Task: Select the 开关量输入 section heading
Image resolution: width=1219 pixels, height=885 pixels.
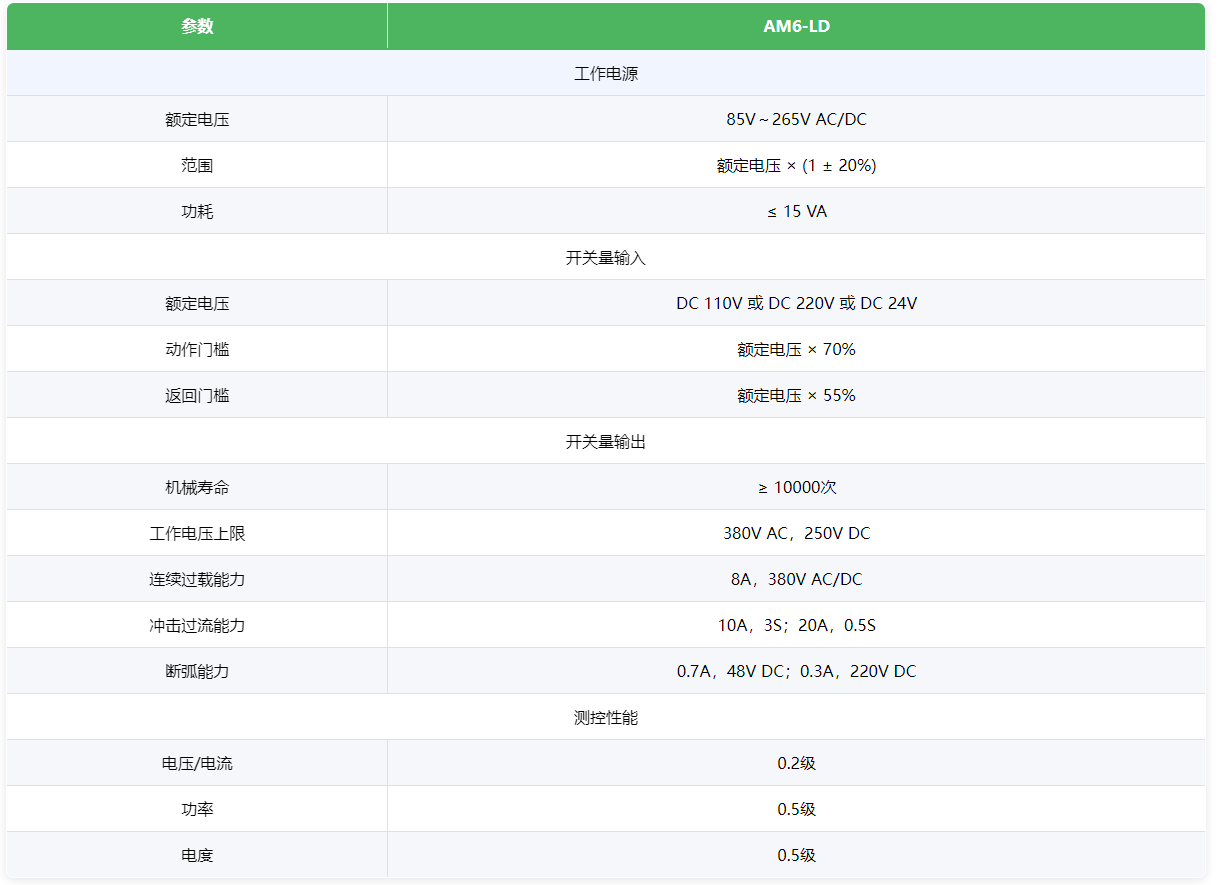Action: coord(606,258)
